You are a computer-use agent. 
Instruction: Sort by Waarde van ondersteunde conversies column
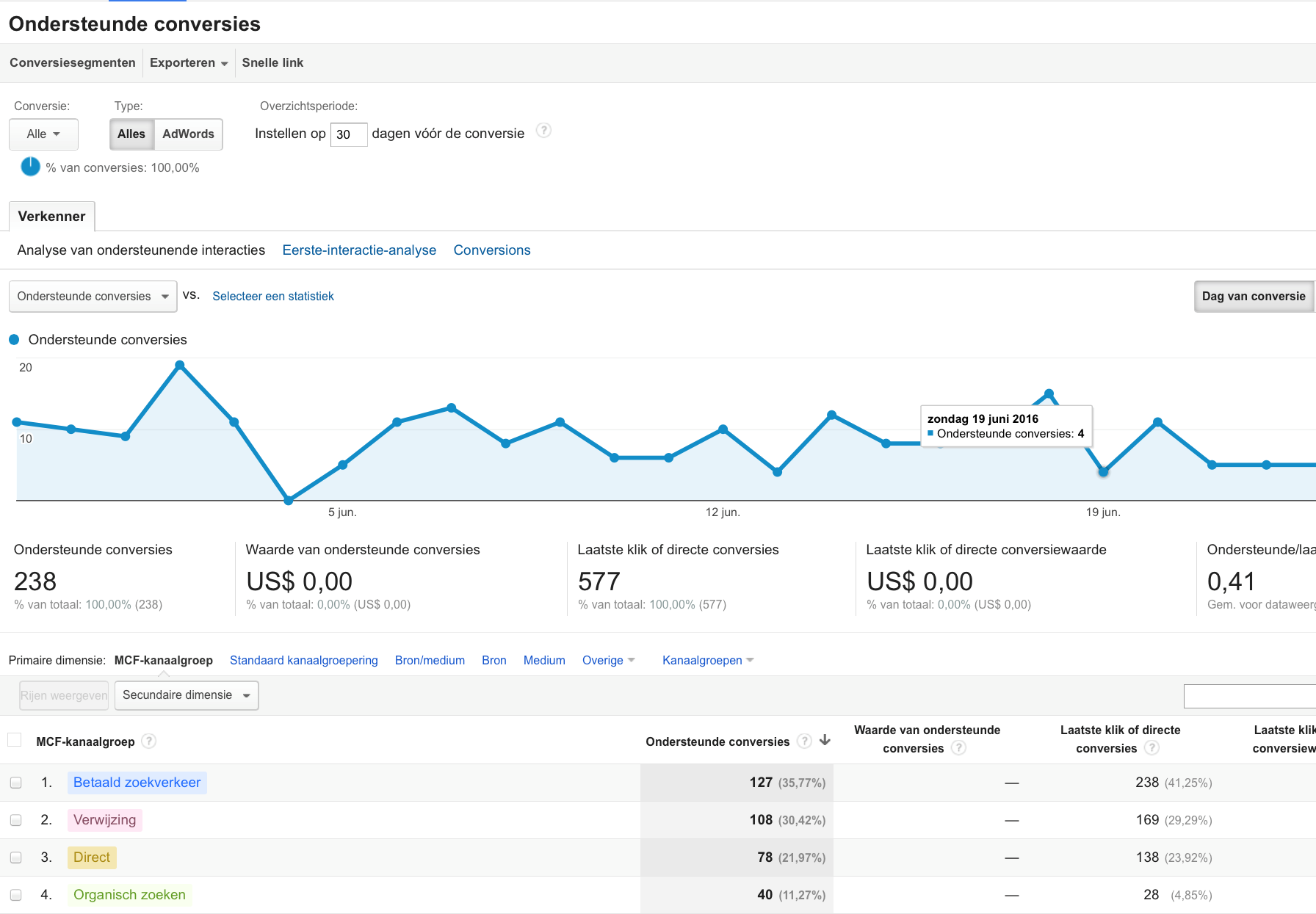tap(927, 739)
